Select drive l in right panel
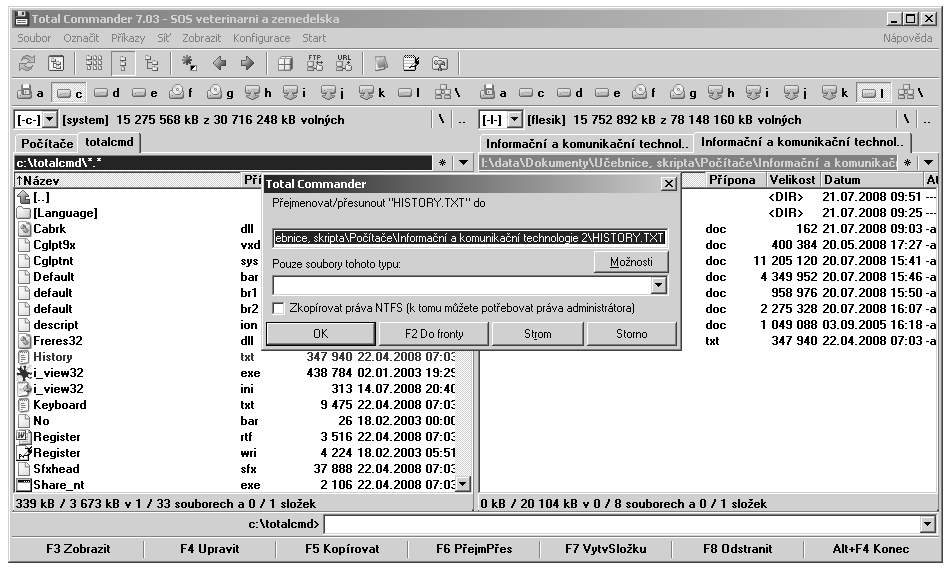This screenshot has height=568, width=952. [x=873, y=93]
